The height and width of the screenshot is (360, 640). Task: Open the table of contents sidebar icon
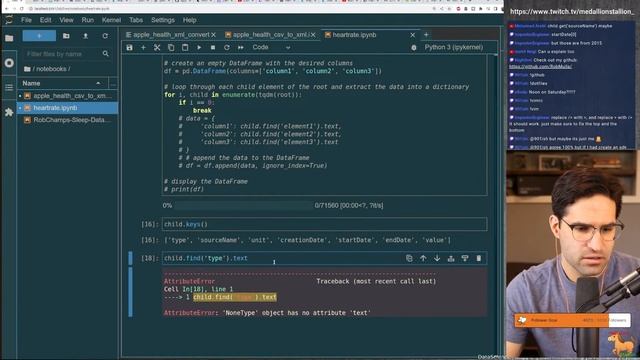tap(9, 87)
